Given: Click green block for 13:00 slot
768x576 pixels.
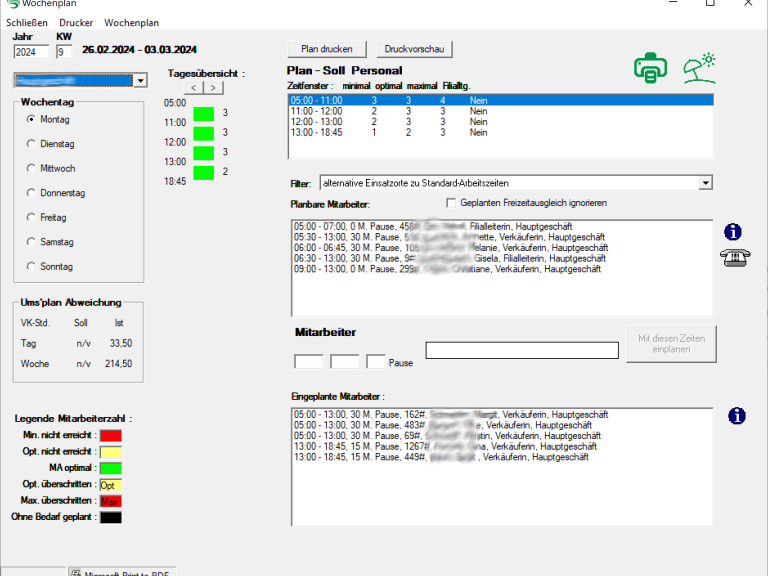Looking at the screenshot, I should pos(204,172).
